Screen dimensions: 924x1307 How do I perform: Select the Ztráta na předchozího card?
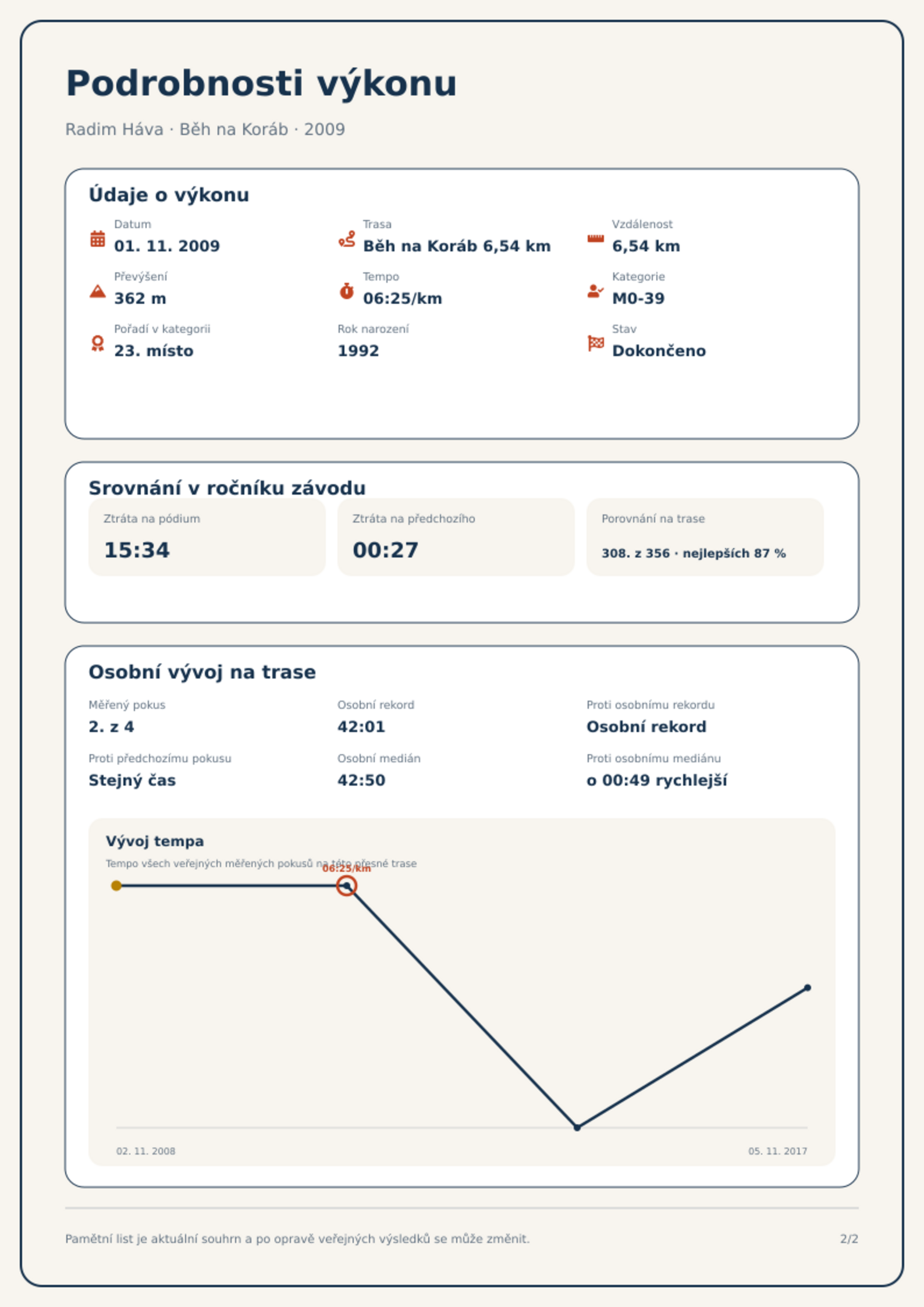pos(456,537)
